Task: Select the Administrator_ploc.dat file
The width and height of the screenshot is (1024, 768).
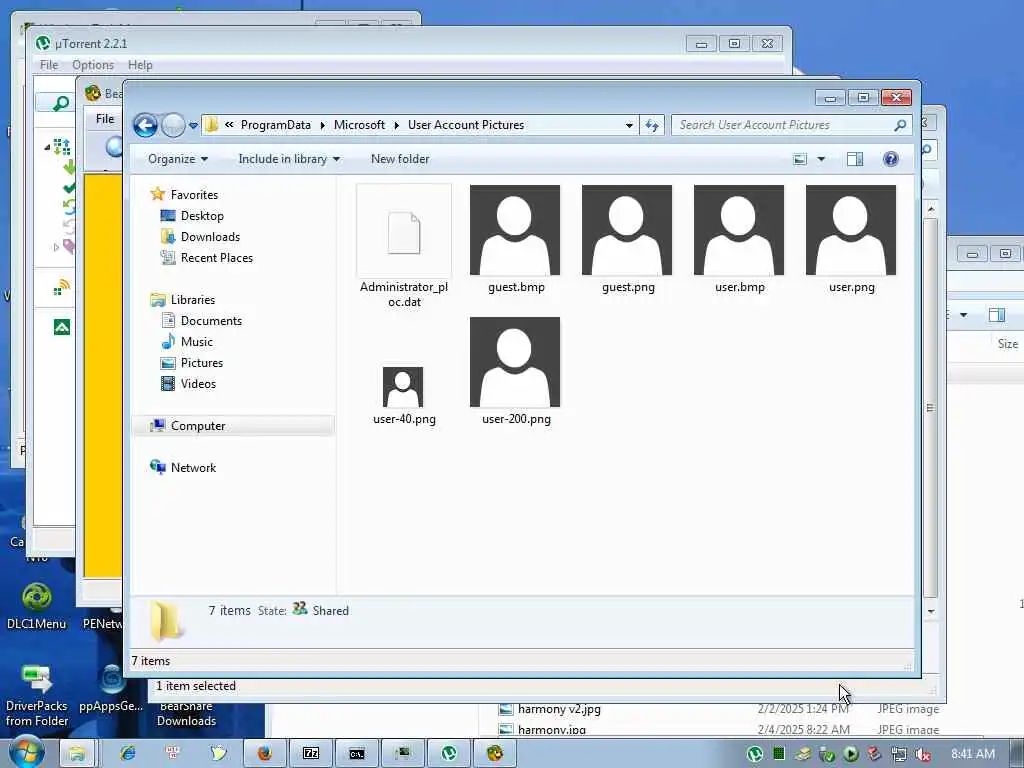Action: (404, 247)
